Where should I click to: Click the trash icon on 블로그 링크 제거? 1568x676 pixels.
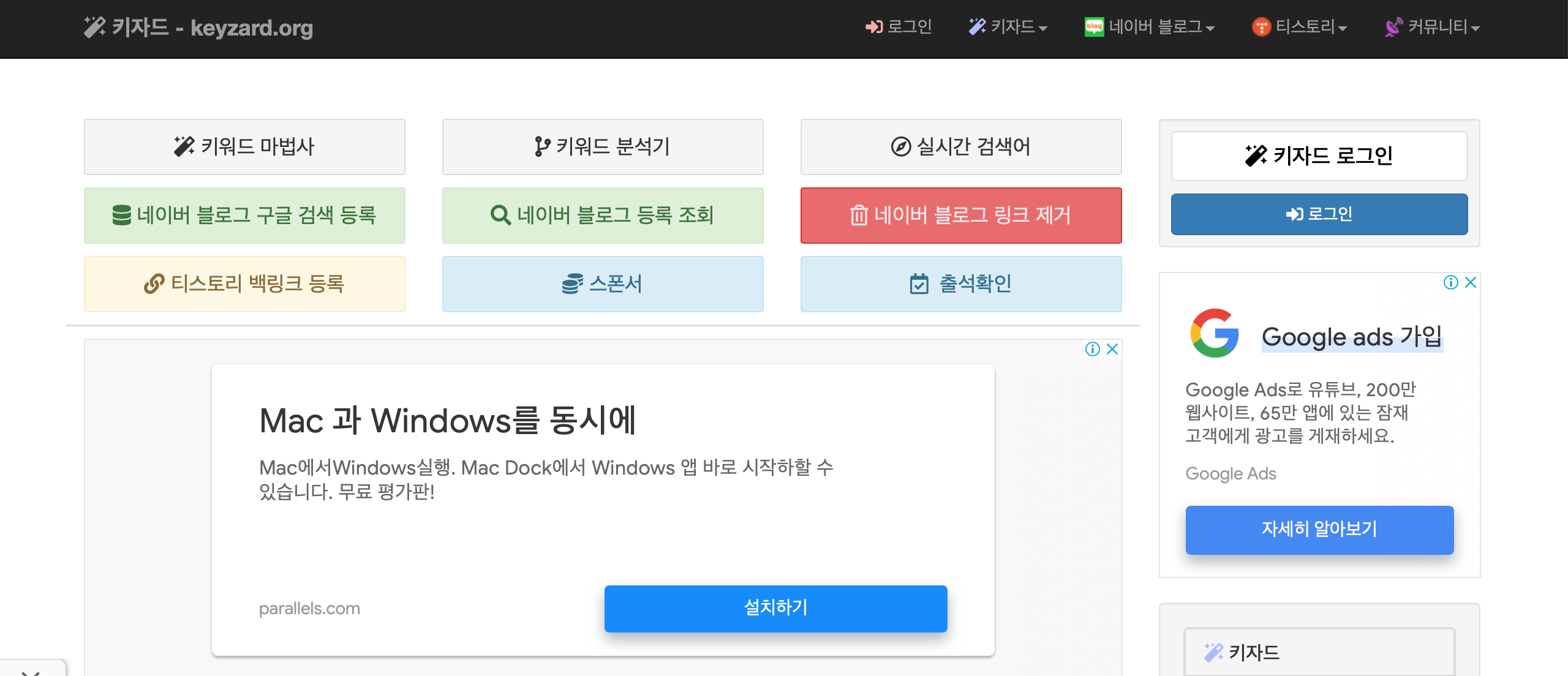[859, 215]
